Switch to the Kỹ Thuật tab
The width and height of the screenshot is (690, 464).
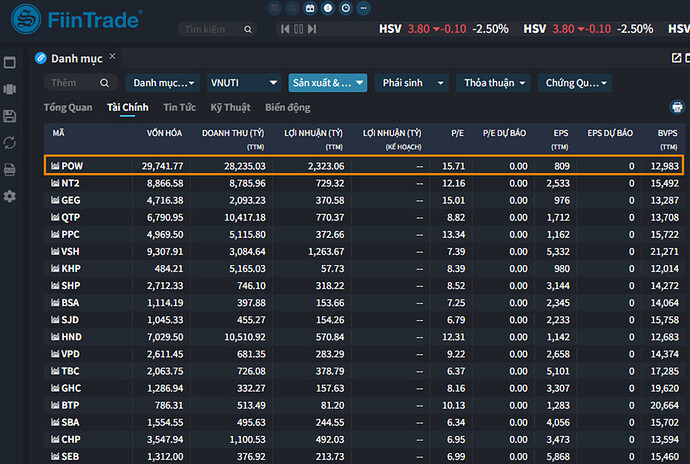pyautogui.click(x=230, y=107)
